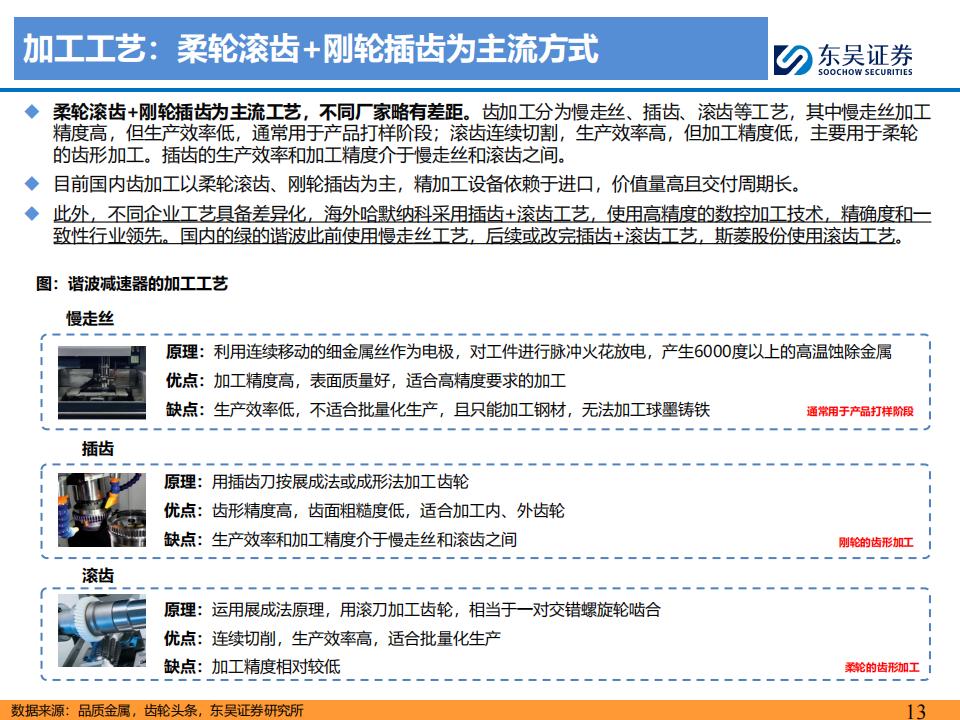
Task: Click 原理：用插齿刀按展成法或成形法加工齿轮
Action: (316, 482)
